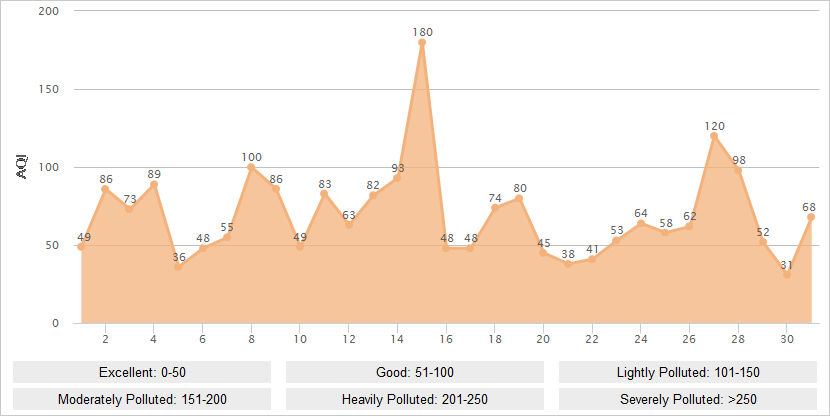Click the x-axis day label 16
Viewport: 830px width, 416px height.
coord(446,339)
